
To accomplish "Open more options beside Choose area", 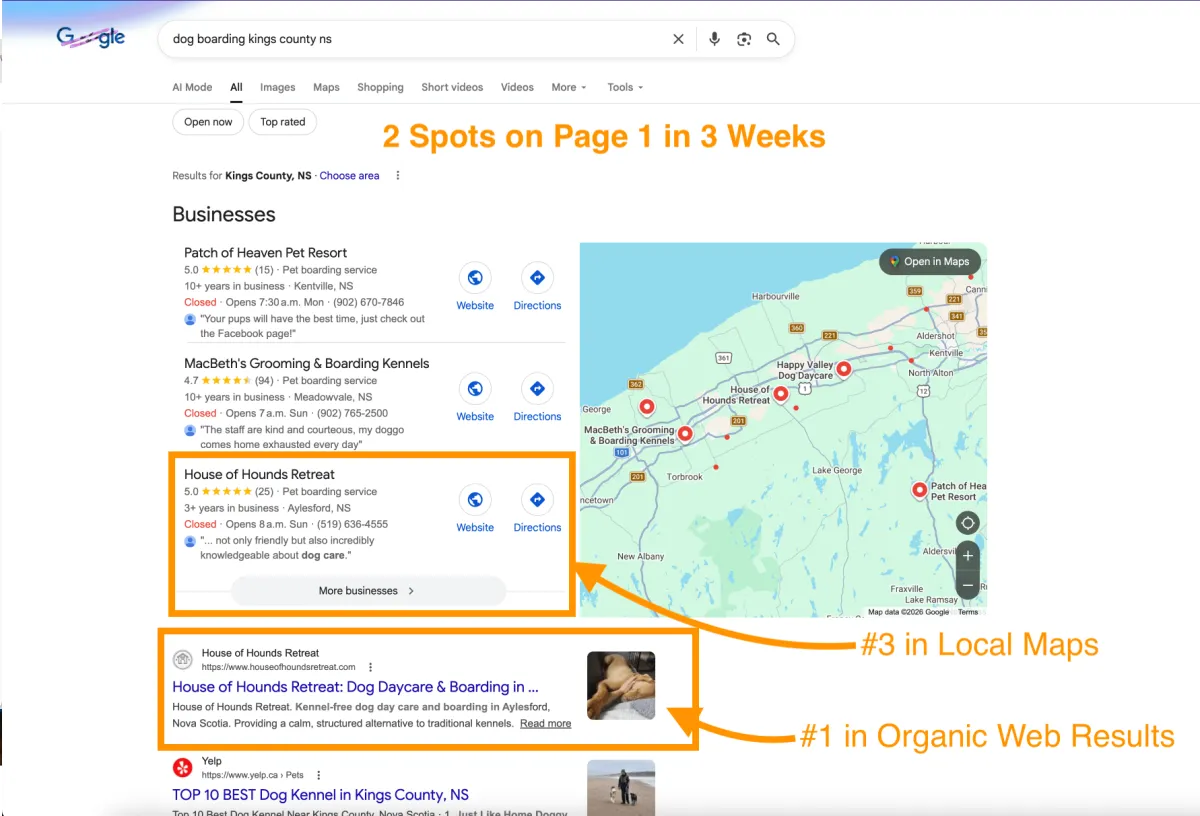I will (398, 175).
